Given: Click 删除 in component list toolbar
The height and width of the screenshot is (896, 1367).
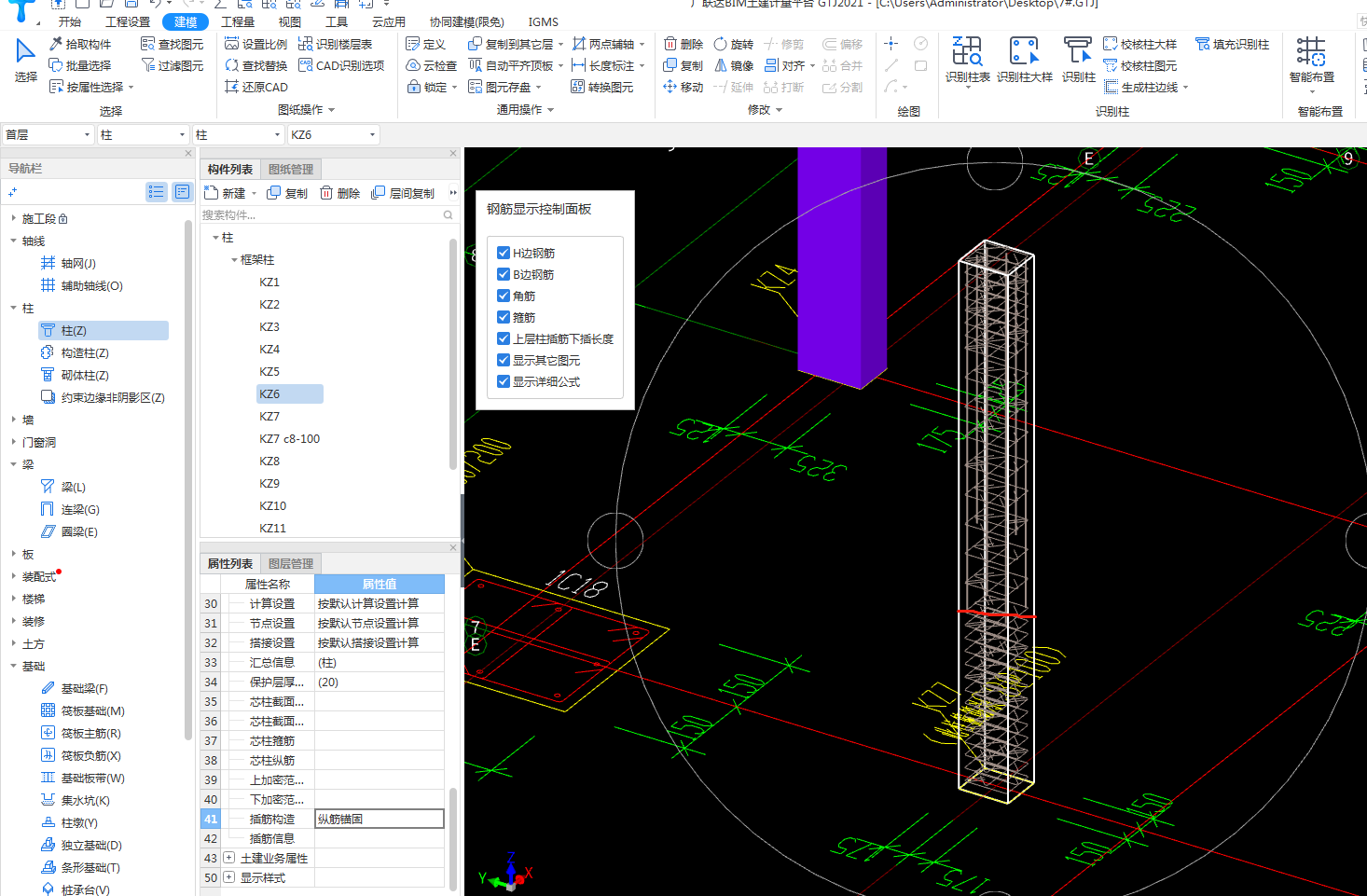Looking at the screenshot, I should [x=339, y=193].
